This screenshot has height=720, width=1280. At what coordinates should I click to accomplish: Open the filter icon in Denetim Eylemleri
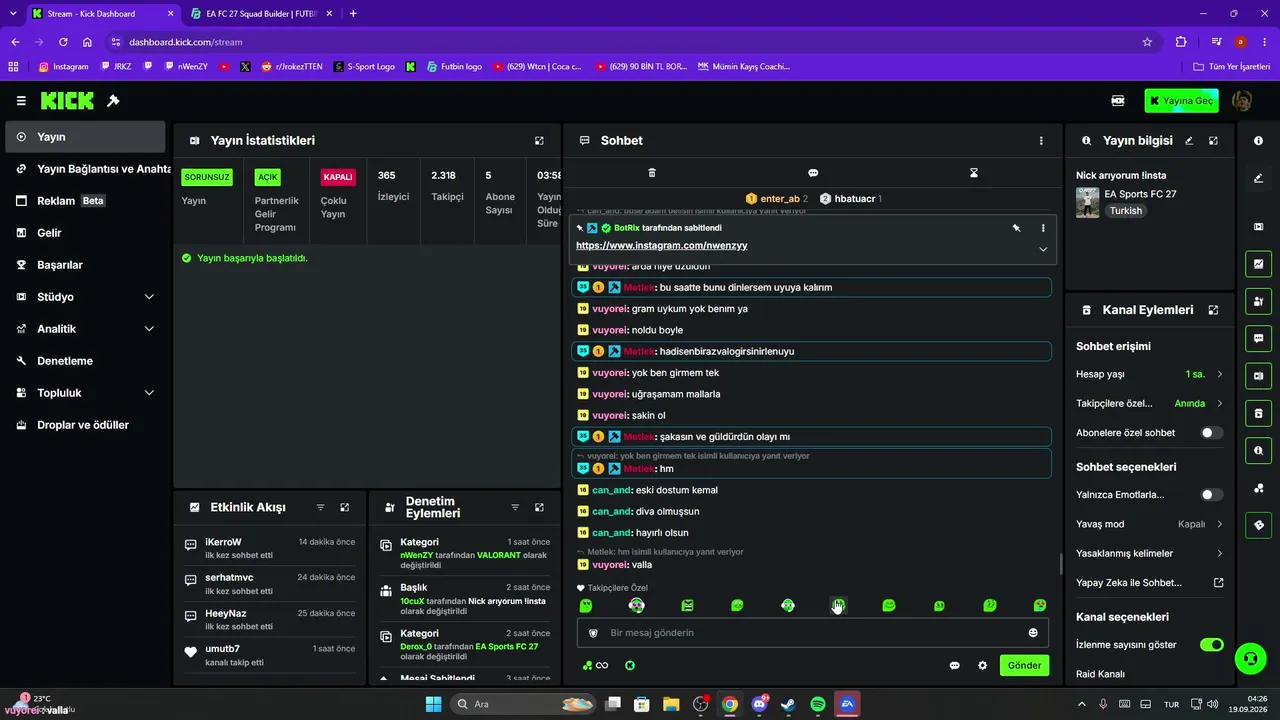pyautogui.click(x=515, y=508)
